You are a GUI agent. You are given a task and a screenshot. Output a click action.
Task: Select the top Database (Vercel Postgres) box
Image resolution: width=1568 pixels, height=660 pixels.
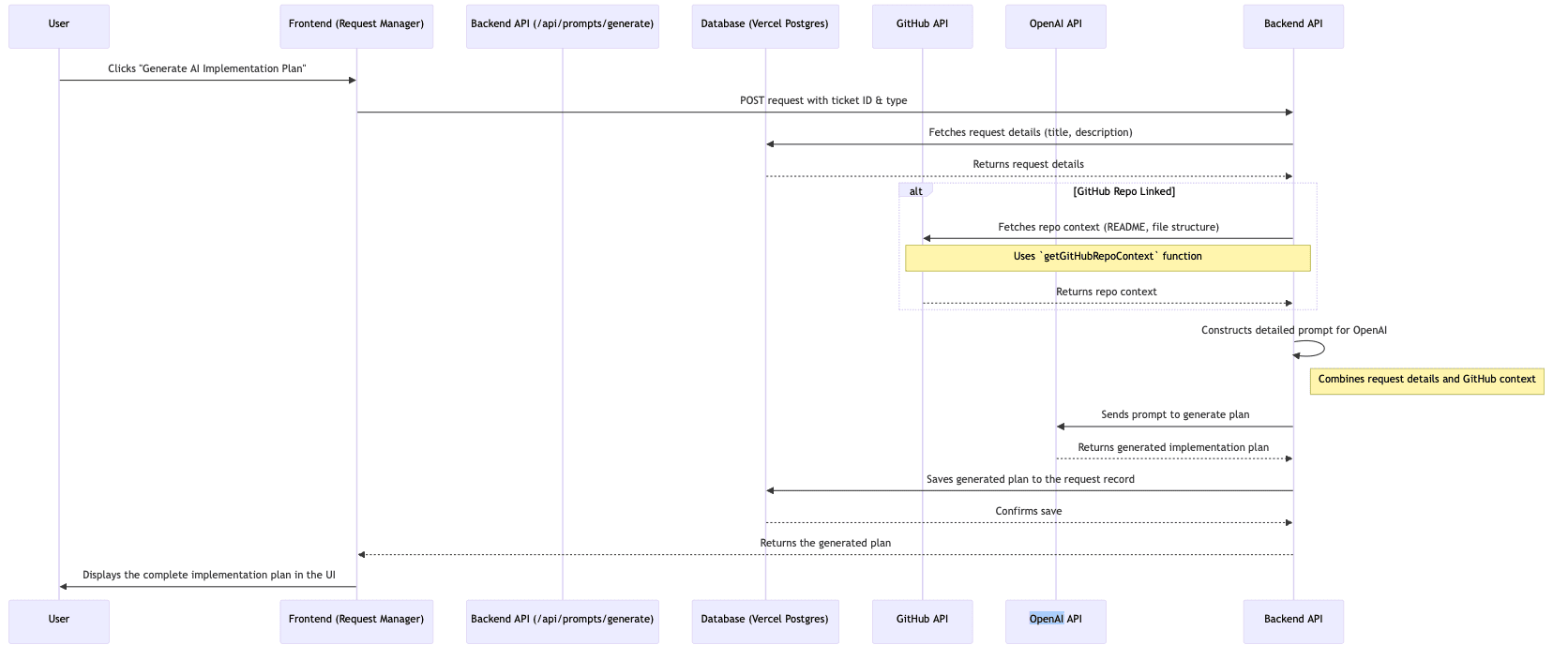[x=765, y=26]
